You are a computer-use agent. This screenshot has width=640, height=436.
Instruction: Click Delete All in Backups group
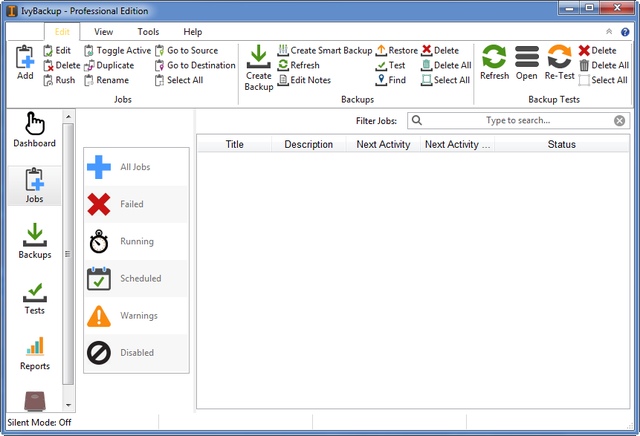pos(446,65)
